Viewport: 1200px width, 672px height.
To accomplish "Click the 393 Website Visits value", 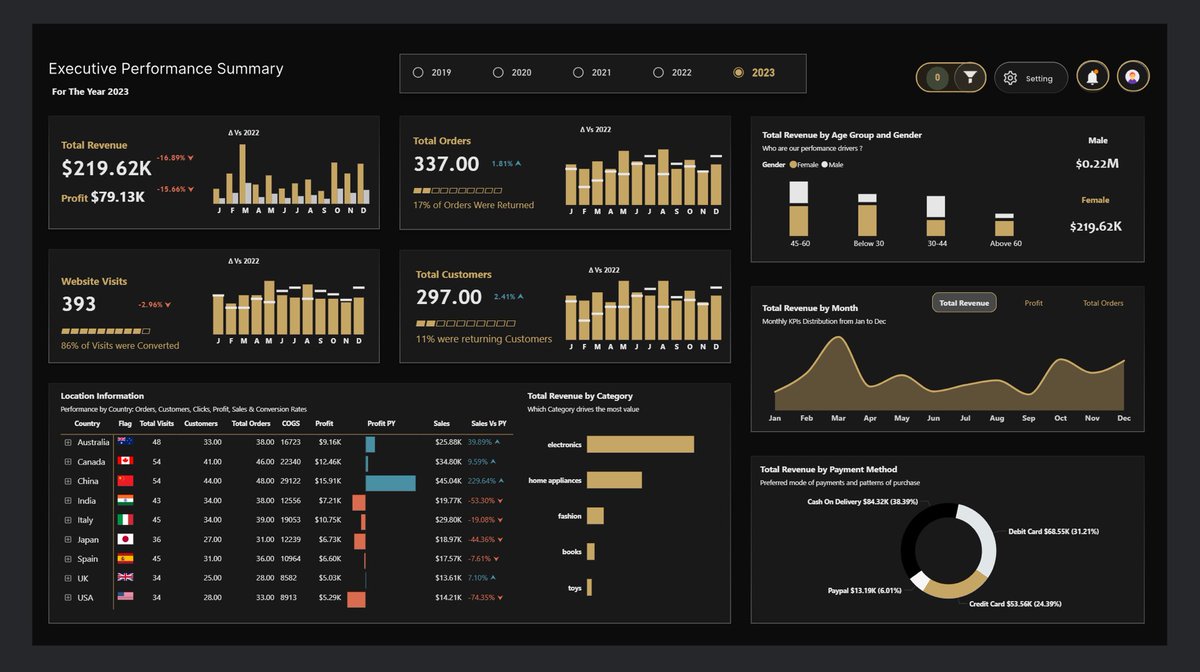I will click(79, 304).
